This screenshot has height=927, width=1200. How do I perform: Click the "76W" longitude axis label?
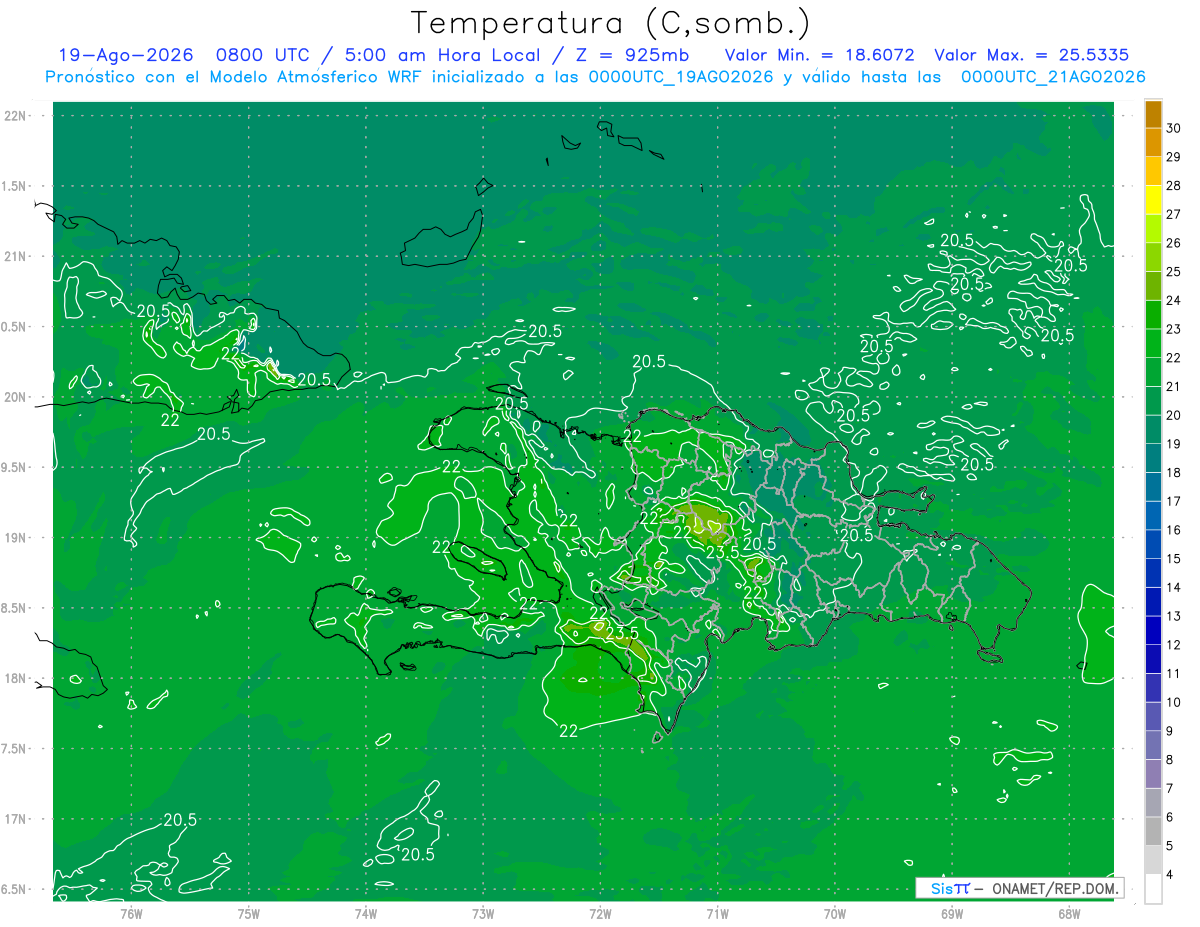click(131, 913)
